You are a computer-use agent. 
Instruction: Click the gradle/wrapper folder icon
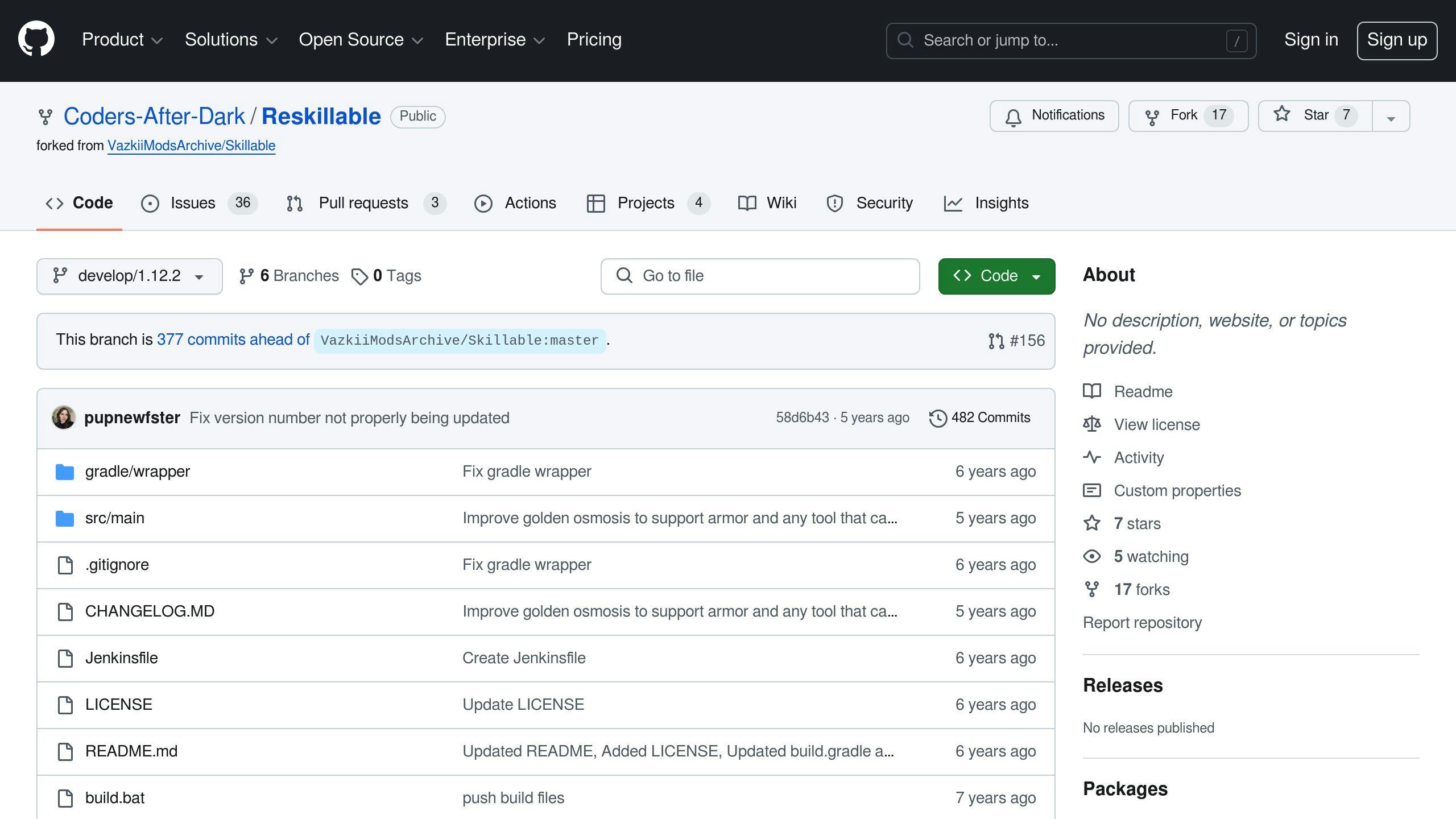coord(65,471)
